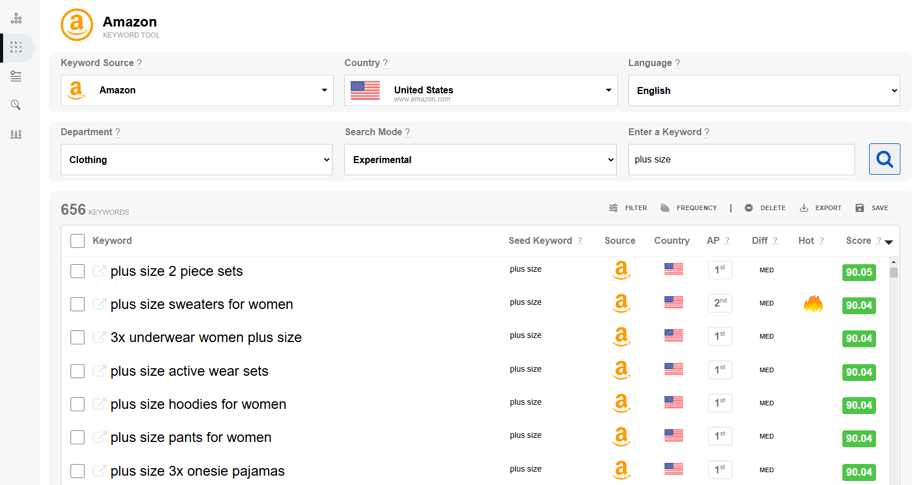Click Amazon source icon for plus size 2 piece sets
This screenshot has width=920, height=485.
[621, 270]
